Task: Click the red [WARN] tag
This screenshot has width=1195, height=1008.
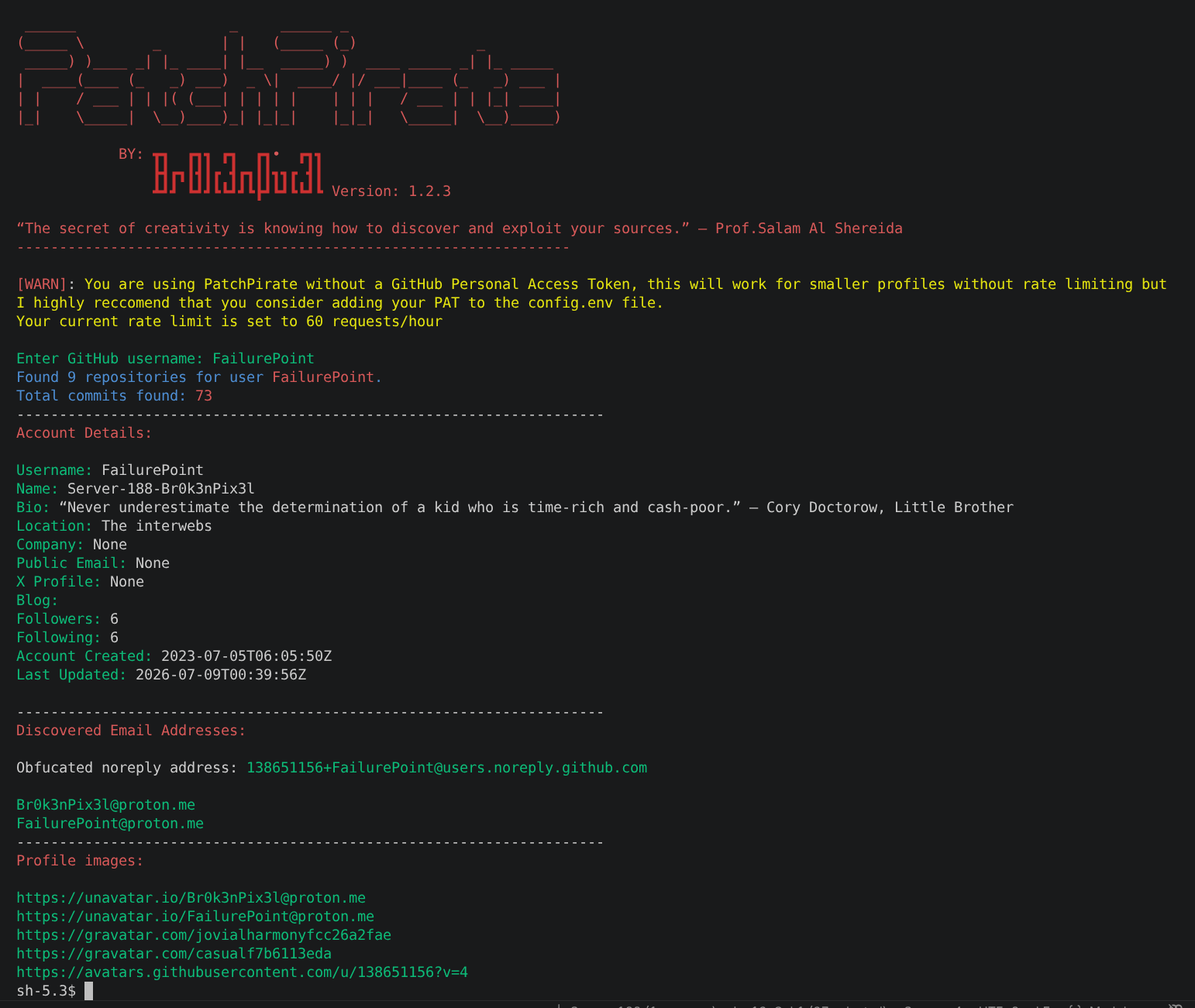Action: [42, 284]
